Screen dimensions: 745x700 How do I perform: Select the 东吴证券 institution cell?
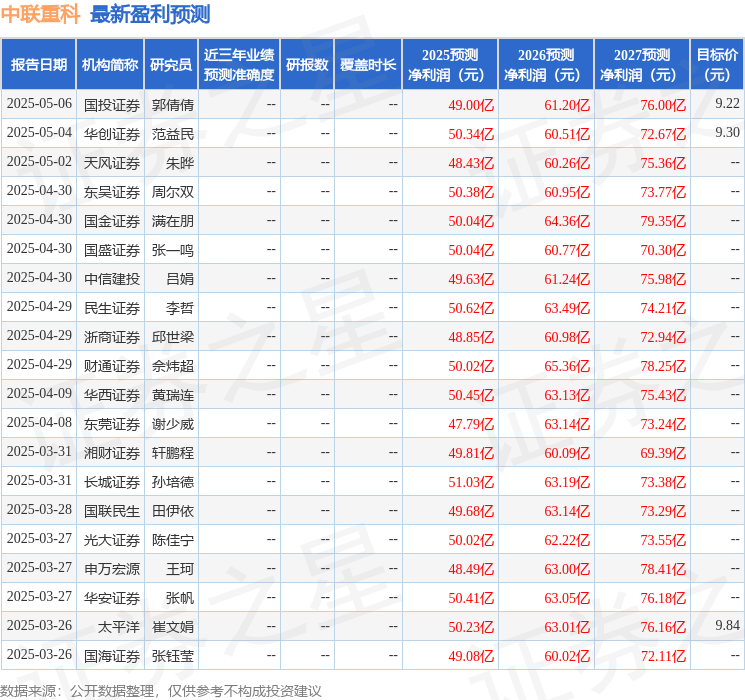tap(112, 192)
